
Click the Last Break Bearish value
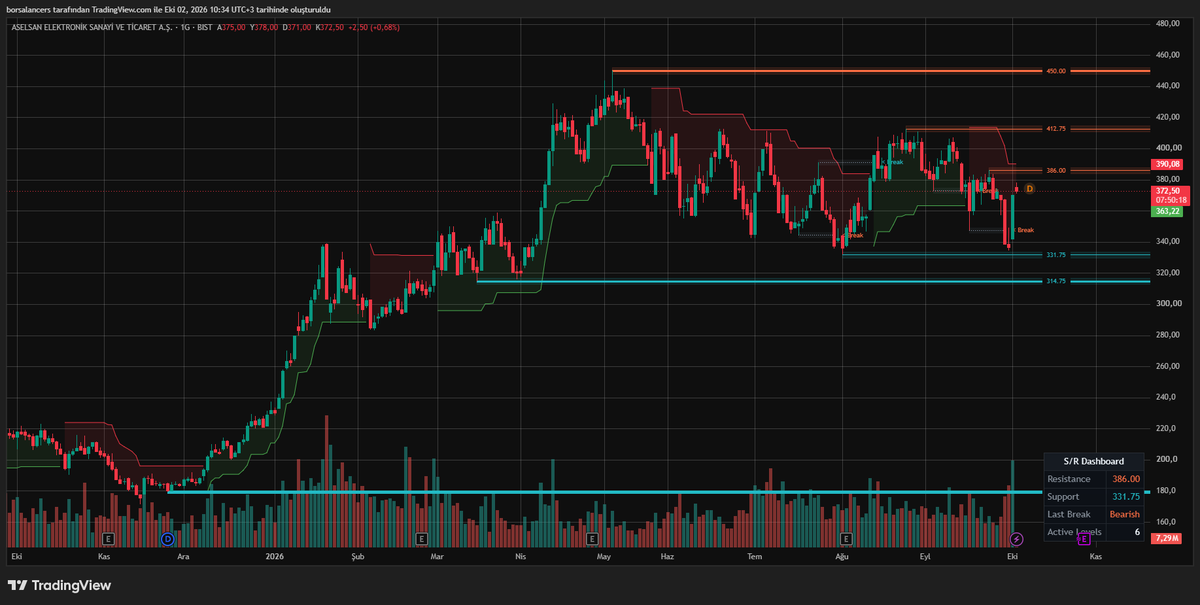pos(1125,514)
